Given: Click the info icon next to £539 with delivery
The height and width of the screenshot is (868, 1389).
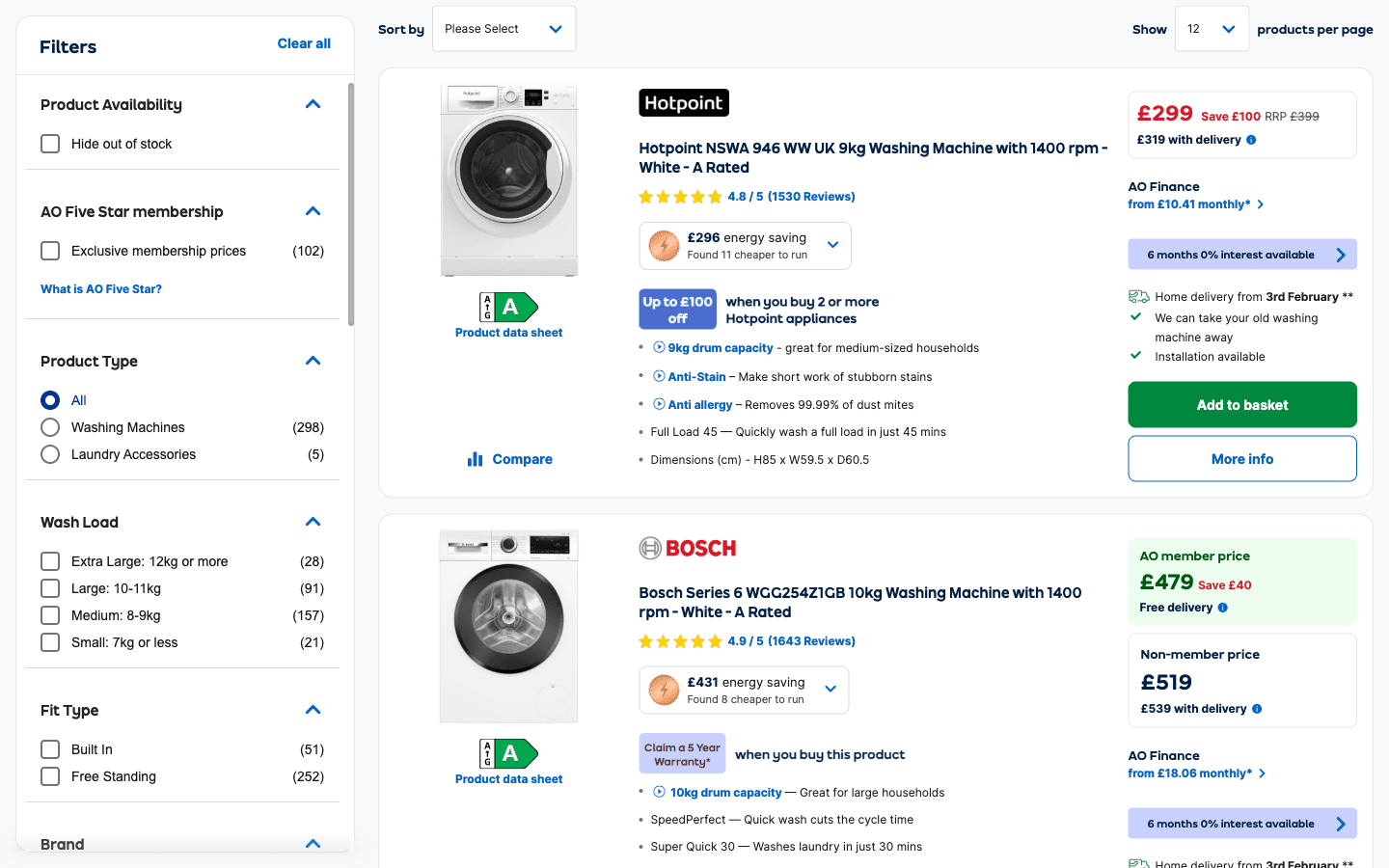Looking at the screenshot, I should coord(1257,709).
